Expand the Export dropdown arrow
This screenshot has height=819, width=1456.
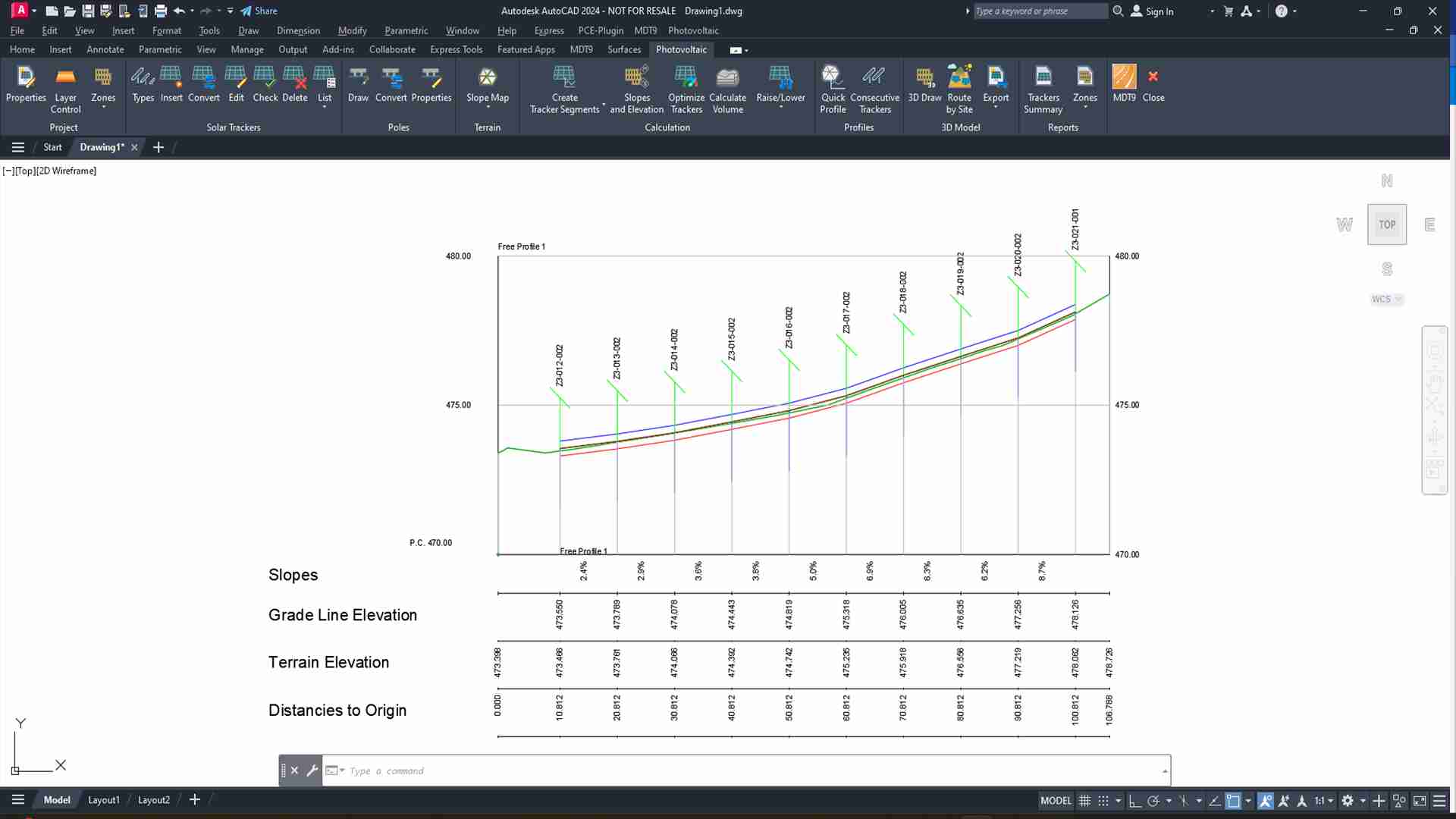tap(996, 107)
